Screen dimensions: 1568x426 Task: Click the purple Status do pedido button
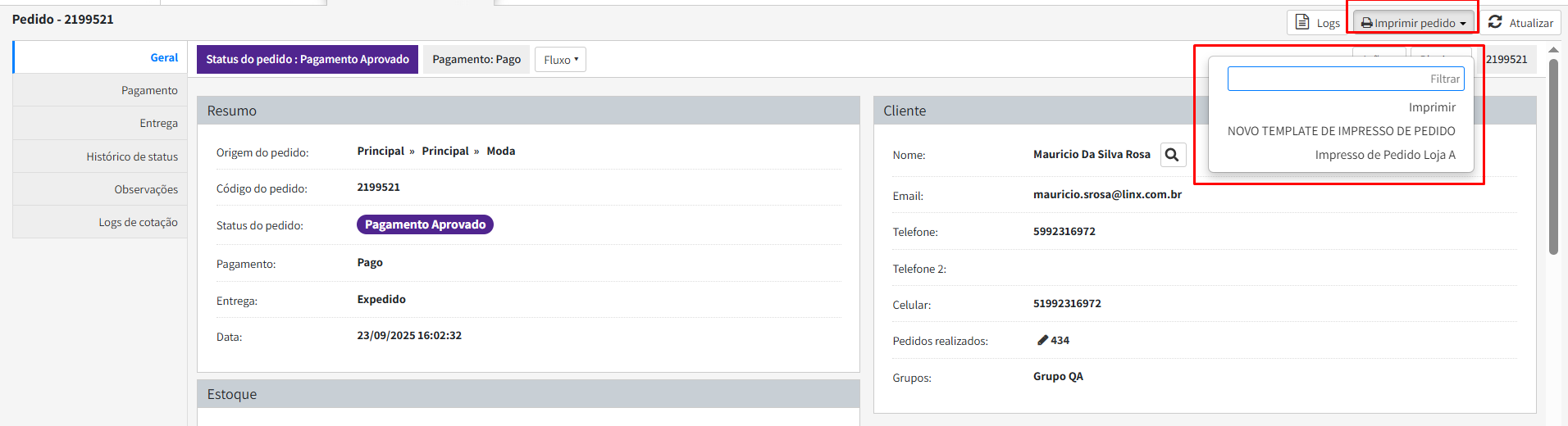pos(308,60)
